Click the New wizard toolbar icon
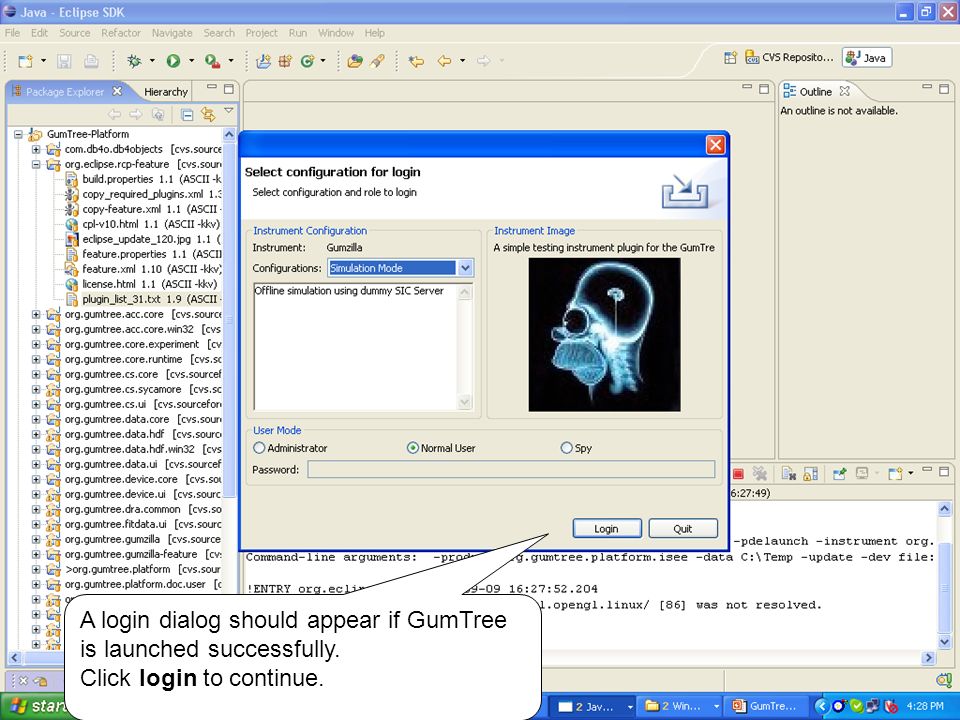 click(25, 61)
